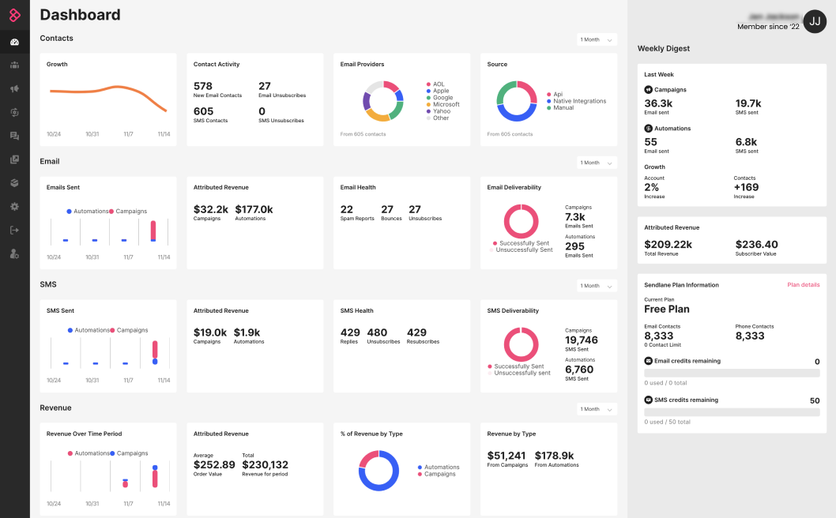Click the 7.3k Emails Sent value
836x518 pixels.
click(x=575, y=217)
